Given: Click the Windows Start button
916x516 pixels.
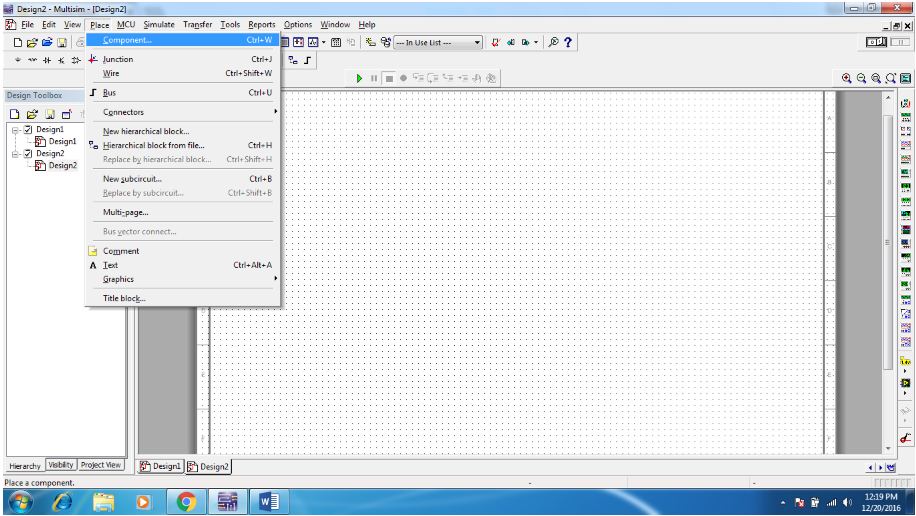Looking at the screenshot, I should (20, 502).
